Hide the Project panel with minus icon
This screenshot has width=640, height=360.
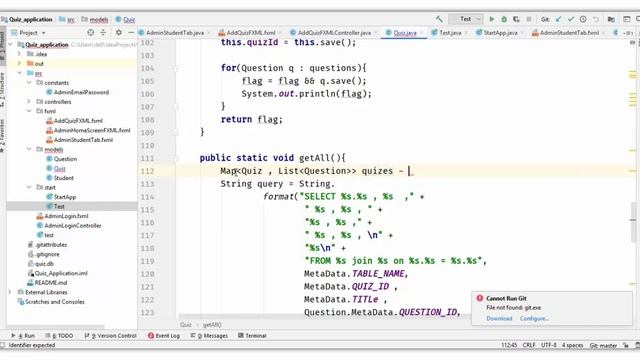pos(131,32)
